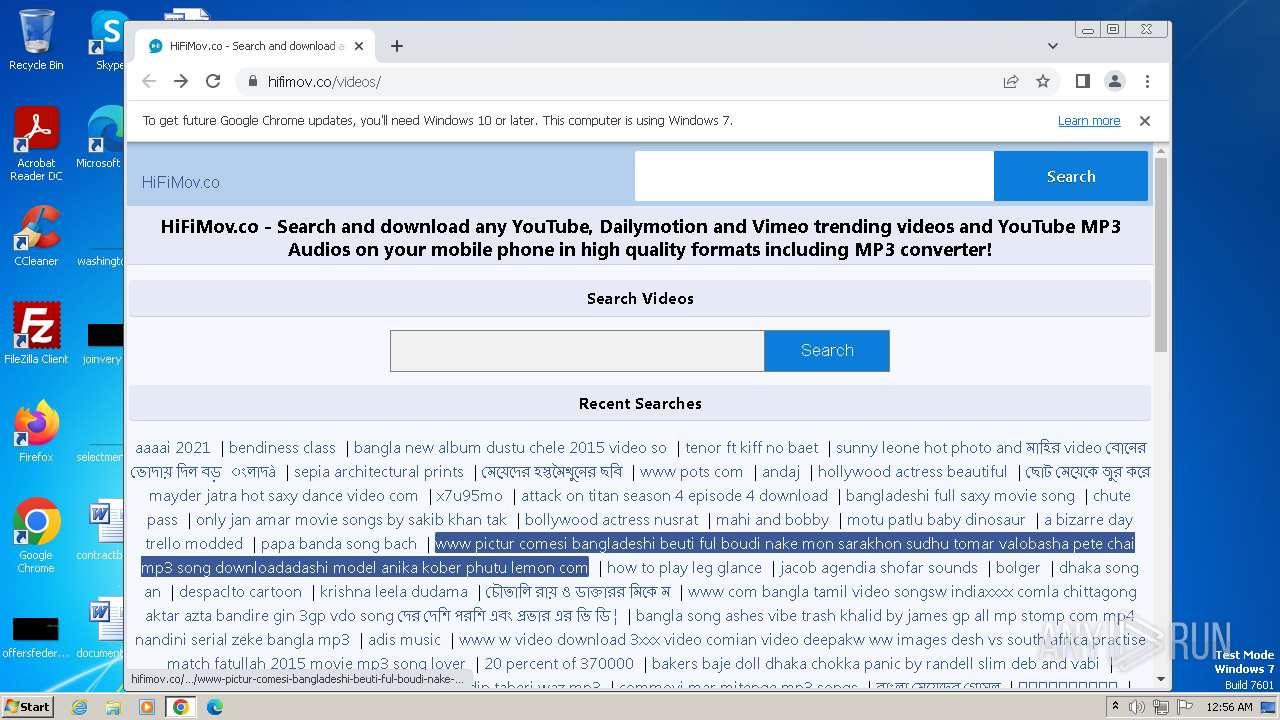Click the vertical page scrollbar thumb

pyautogui.click(x=1160, y=255)
